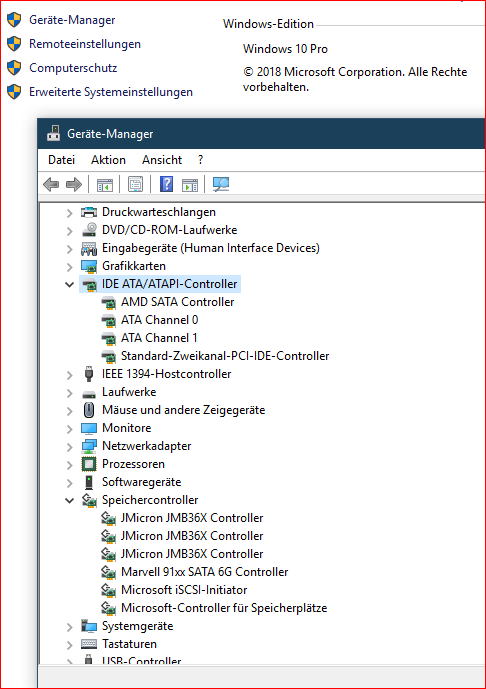The image size is (486, 689).
Task: Collapse the Speichercontroller node
Action: coord(69,500)
